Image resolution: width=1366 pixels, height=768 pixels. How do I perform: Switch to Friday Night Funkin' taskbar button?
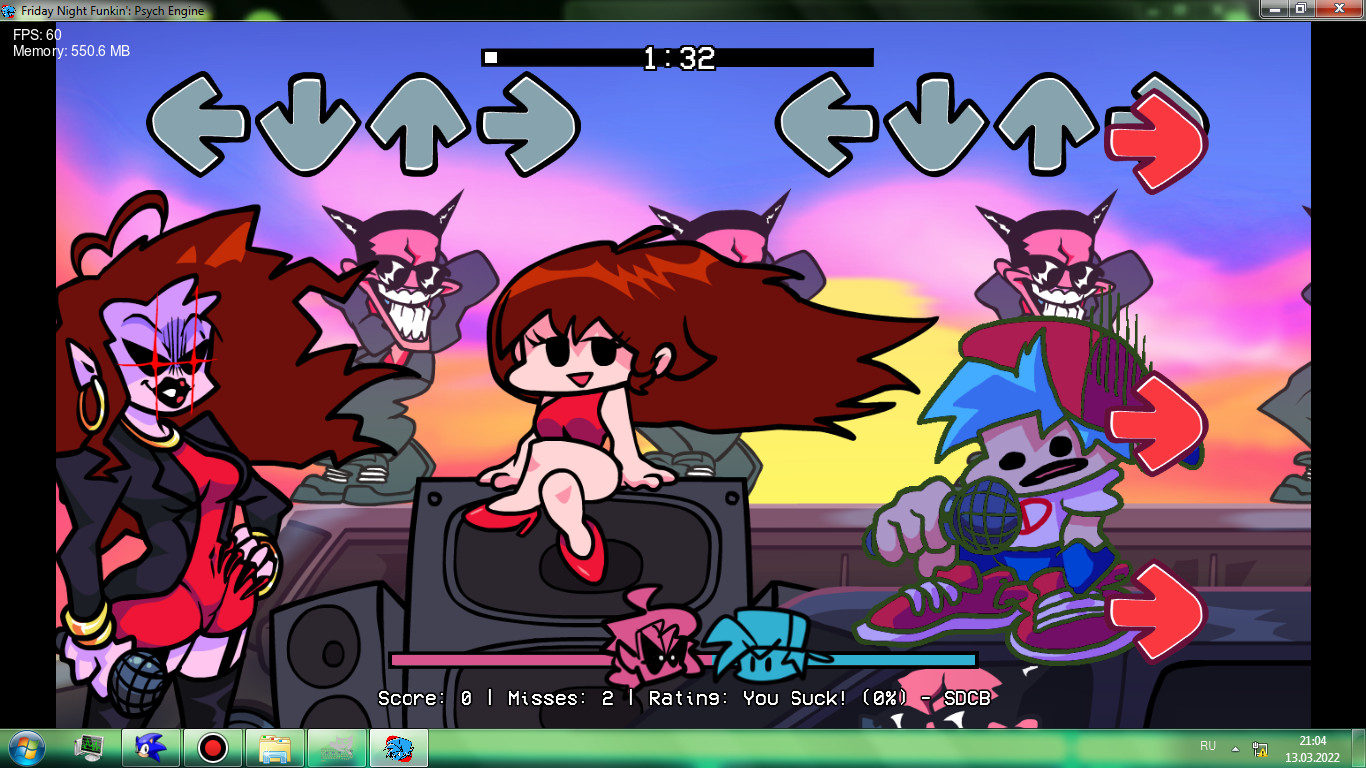398,747
